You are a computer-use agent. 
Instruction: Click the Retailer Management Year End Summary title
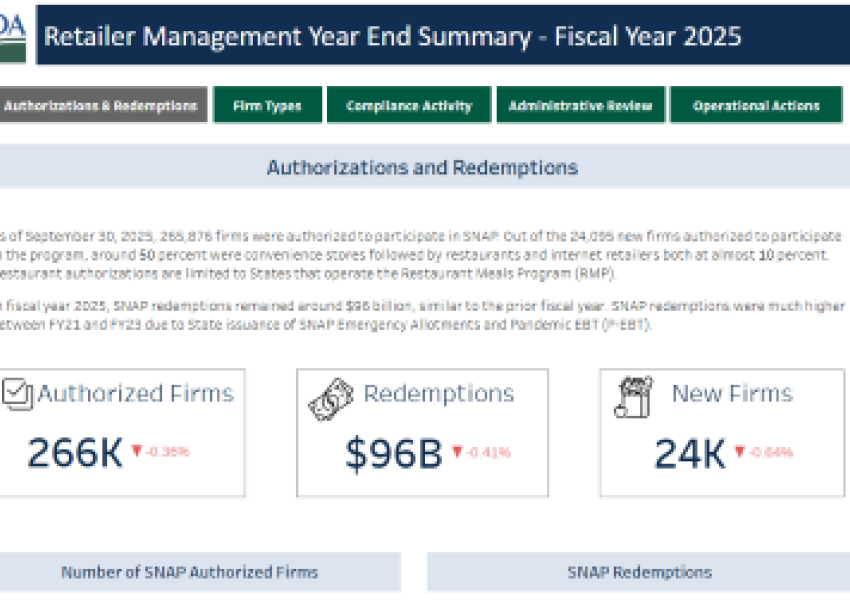392,36
